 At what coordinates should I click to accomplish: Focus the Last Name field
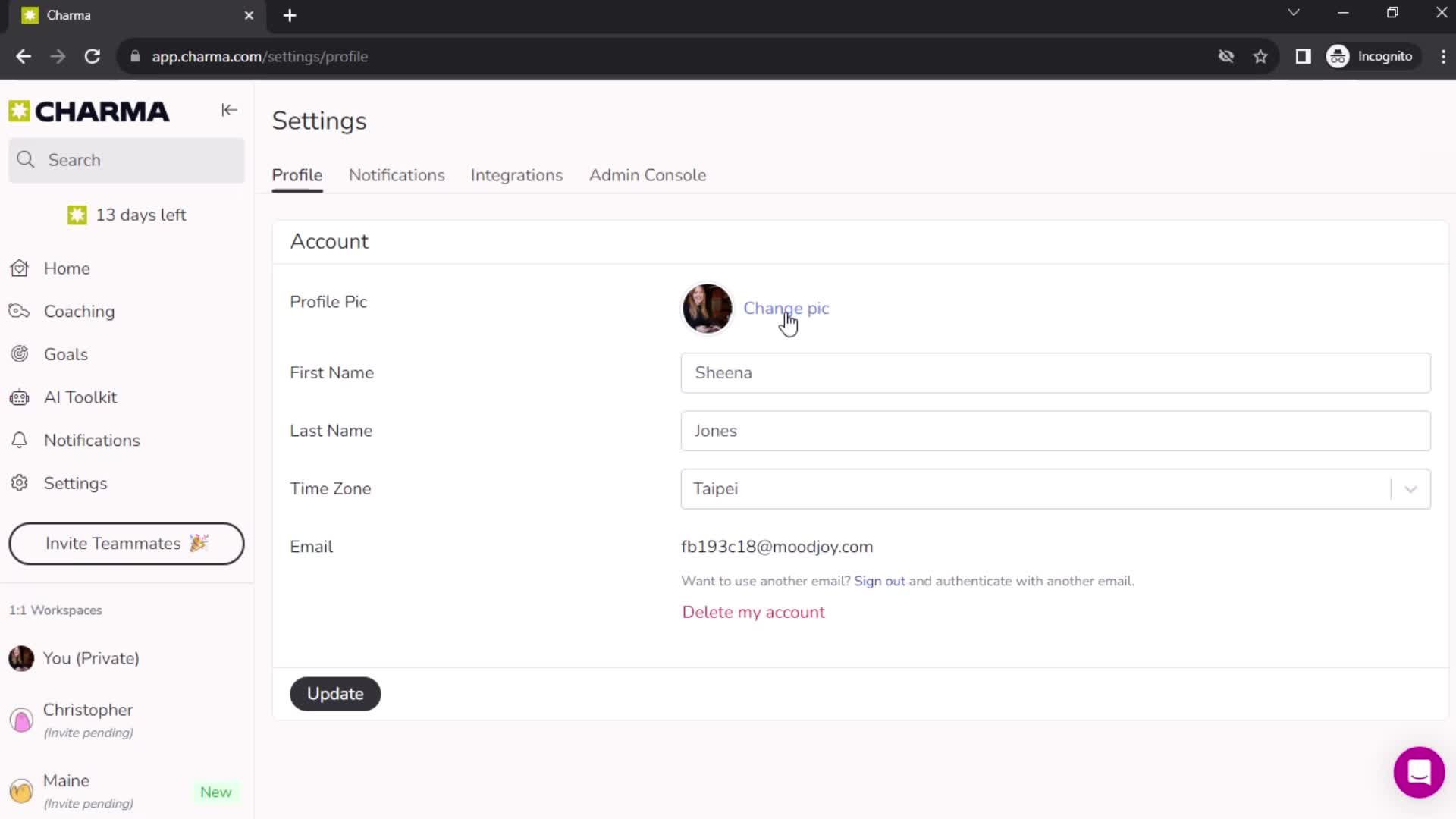tap(1056, 431)
